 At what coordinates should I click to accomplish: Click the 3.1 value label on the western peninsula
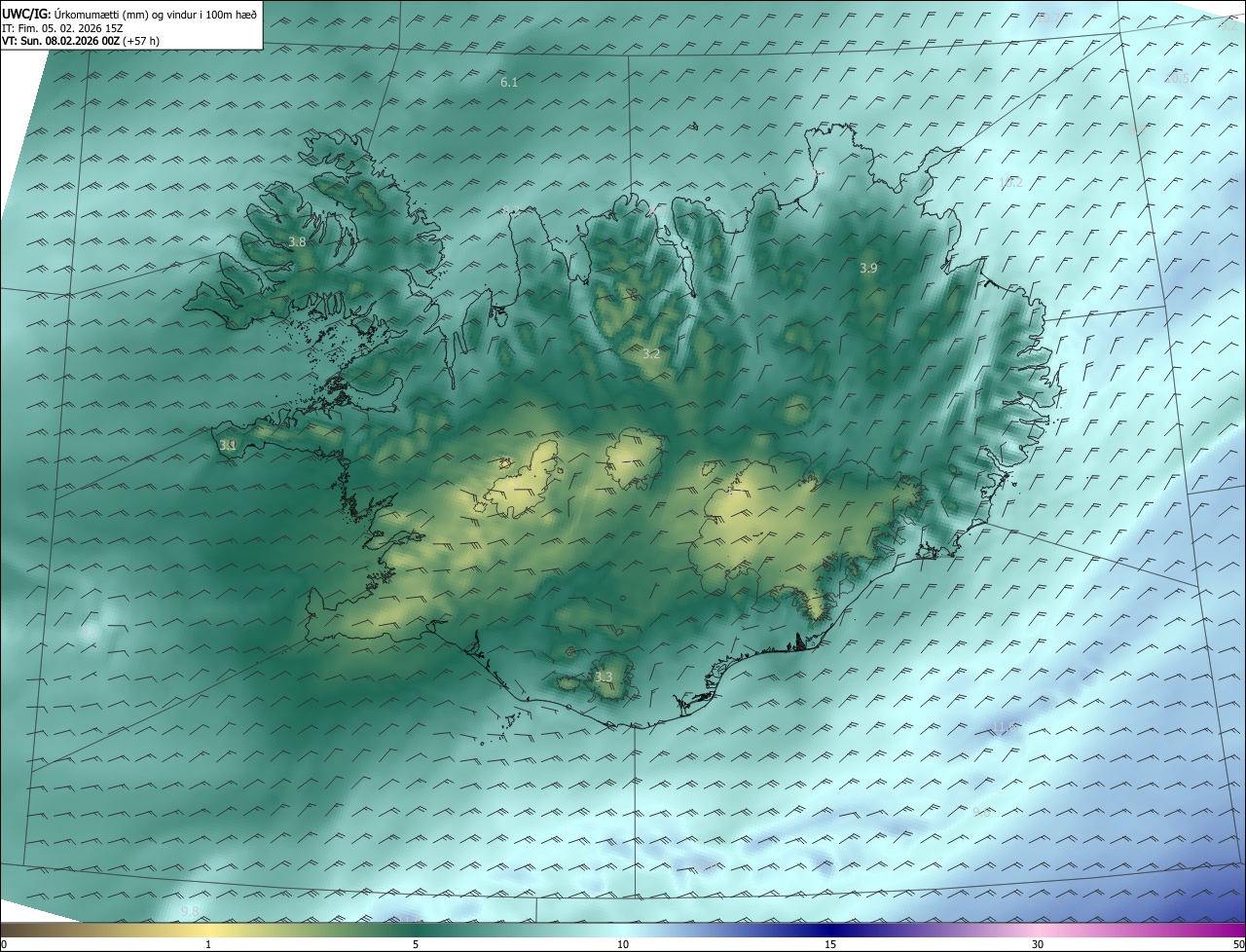pos(228,445)
